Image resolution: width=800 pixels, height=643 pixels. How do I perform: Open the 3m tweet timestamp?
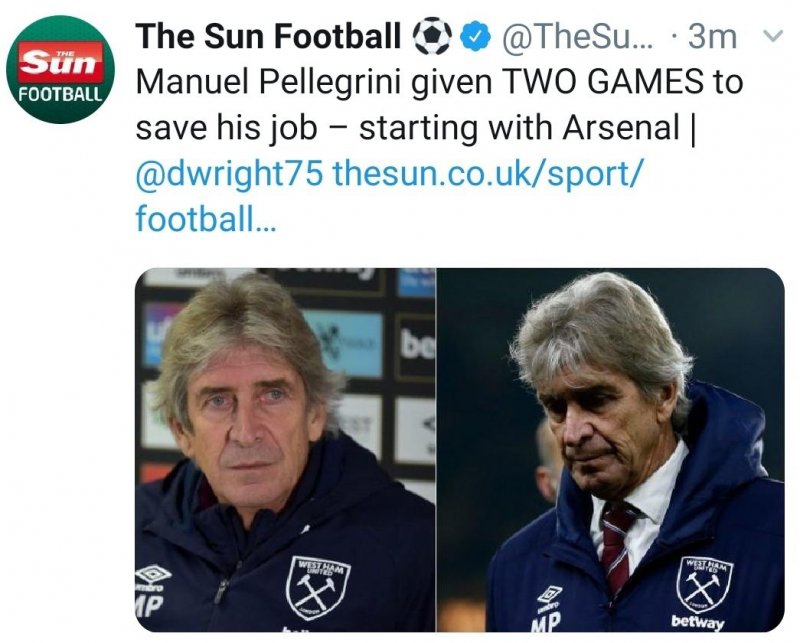point(712,37)
